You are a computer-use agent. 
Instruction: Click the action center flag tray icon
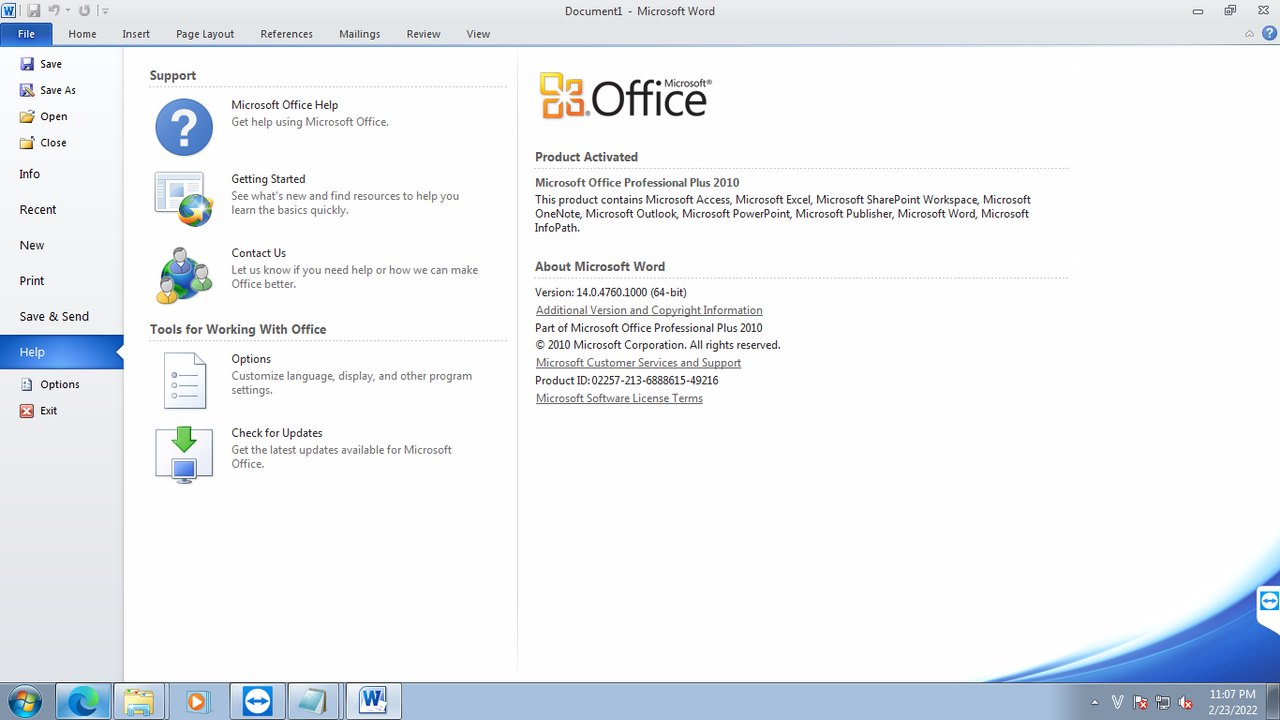(x=1140, y=702)
